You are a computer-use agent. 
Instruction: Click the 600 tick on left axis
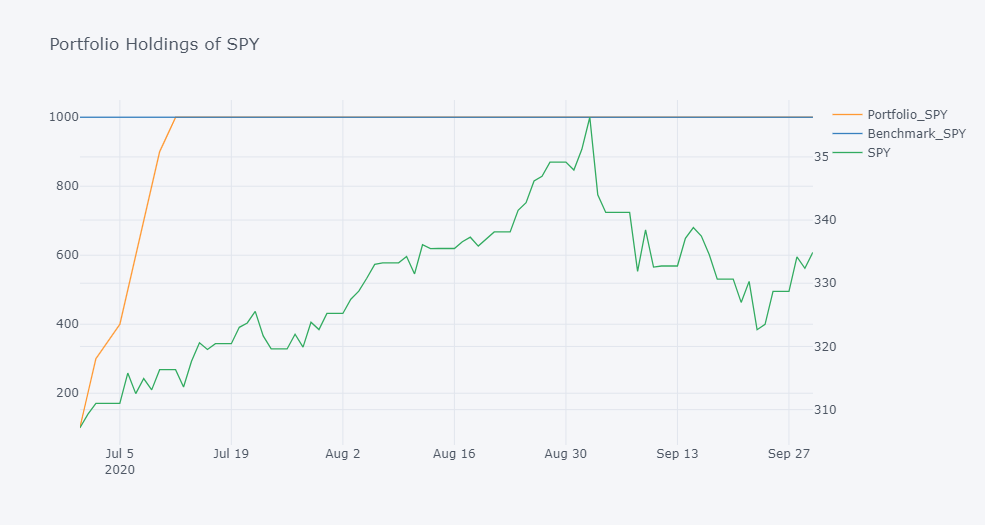(x=65, y=255)
